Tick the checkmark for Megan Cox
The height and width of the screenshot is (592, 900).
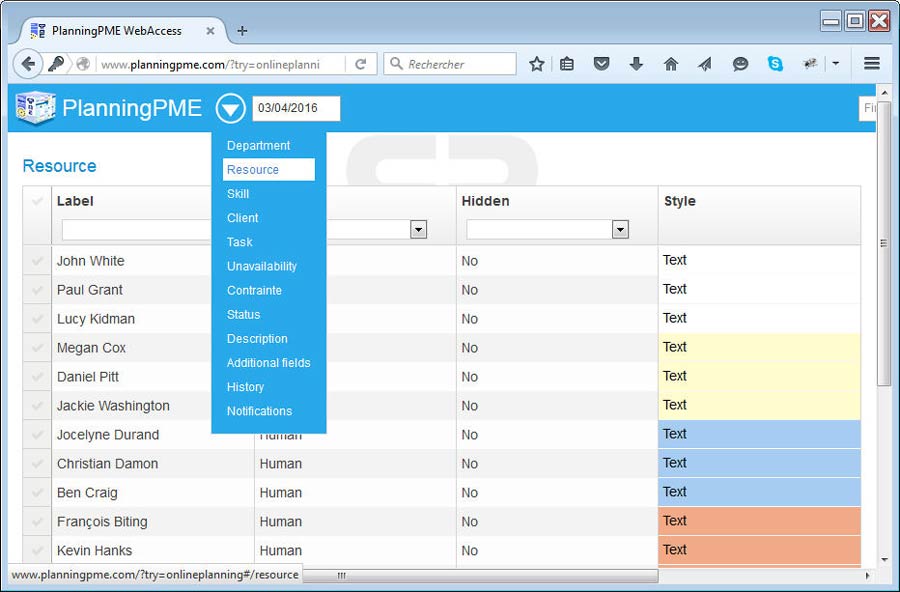coord(37,348)
